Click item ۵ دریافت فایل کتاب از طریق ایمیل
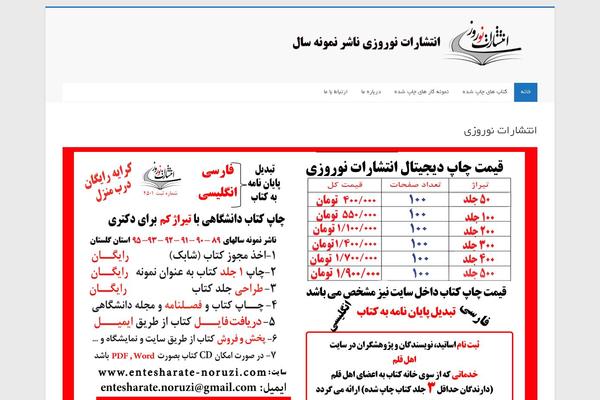This screenshot has width=600, height=400. coord(184,322)
